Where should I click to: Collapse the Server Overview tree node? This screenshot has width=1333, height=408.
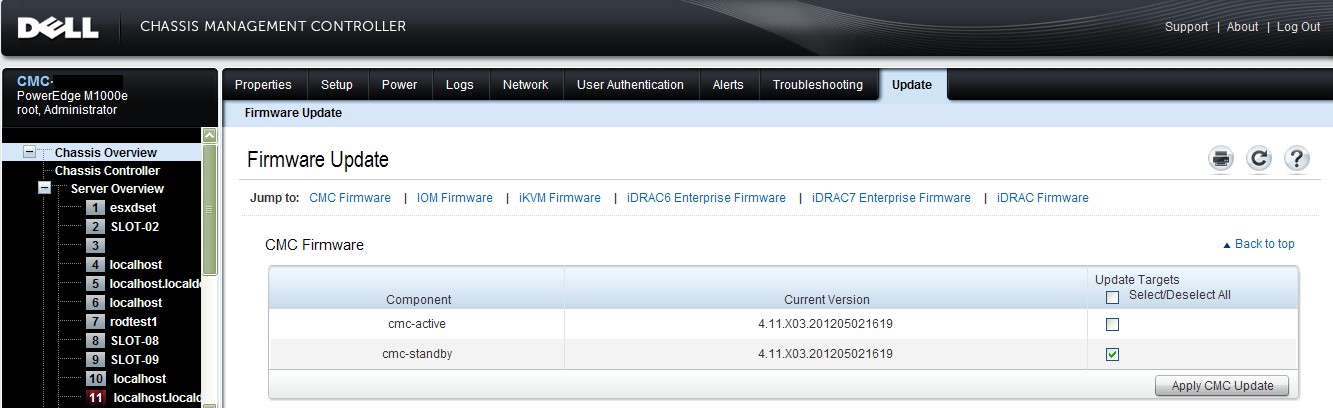tap(44, 188)
